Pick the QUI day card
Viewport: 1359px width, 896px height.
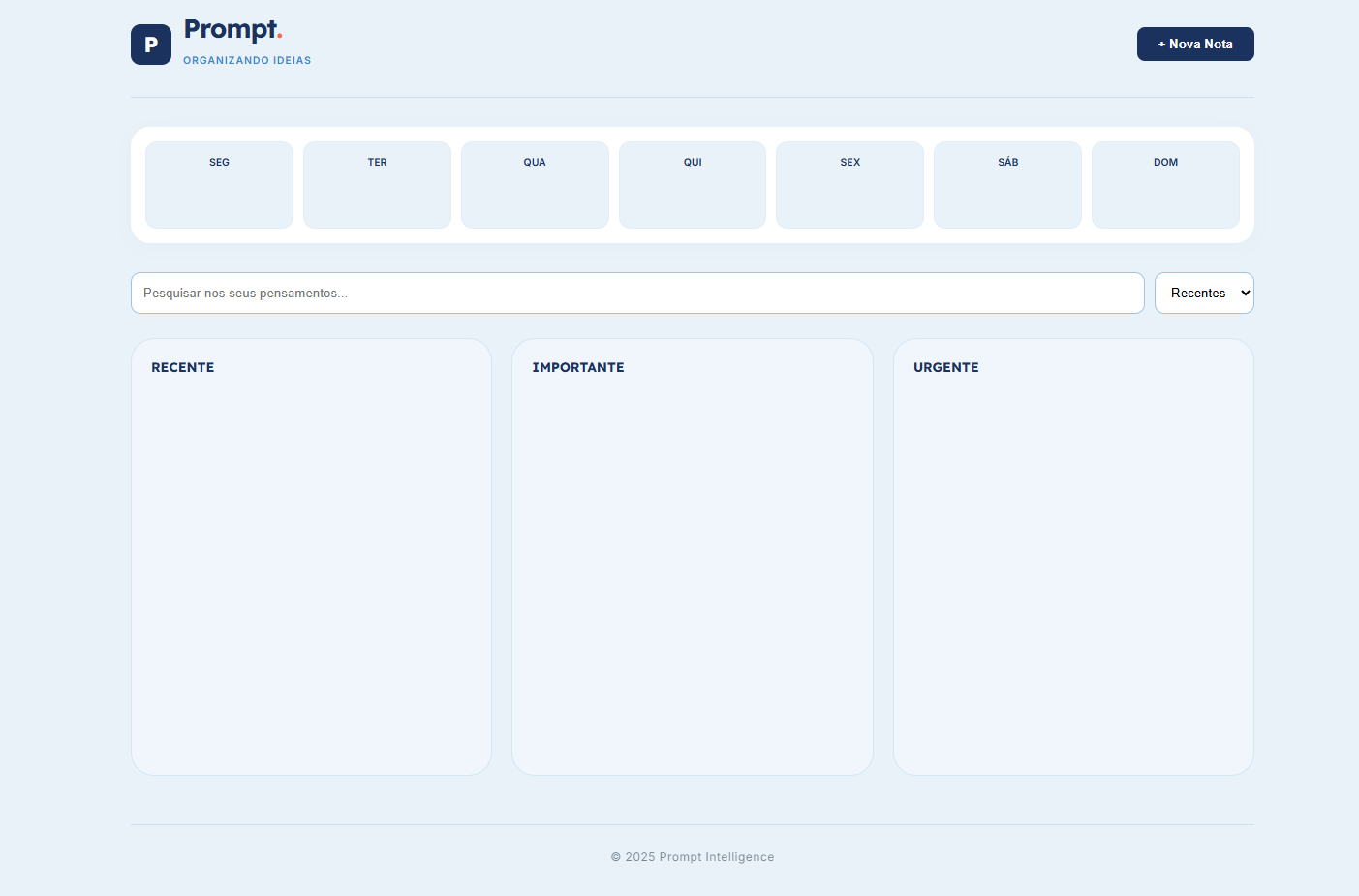point(693,185)
